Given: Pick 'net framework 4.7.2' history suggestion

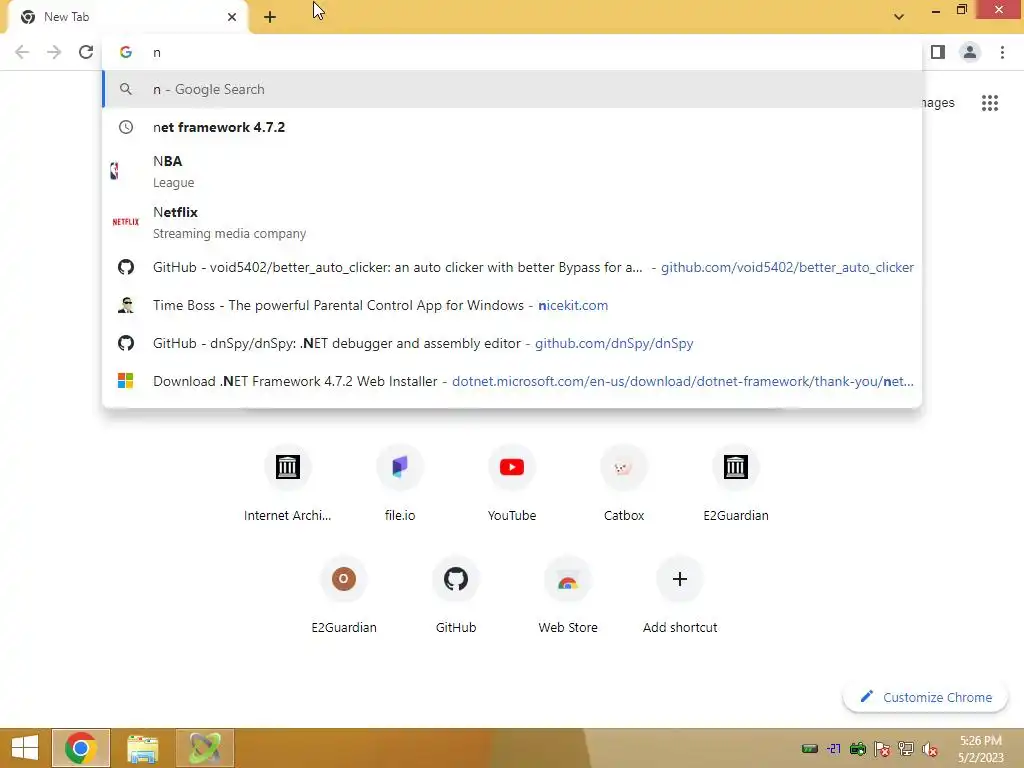Looking at the screenshot, I should [512, 127].
